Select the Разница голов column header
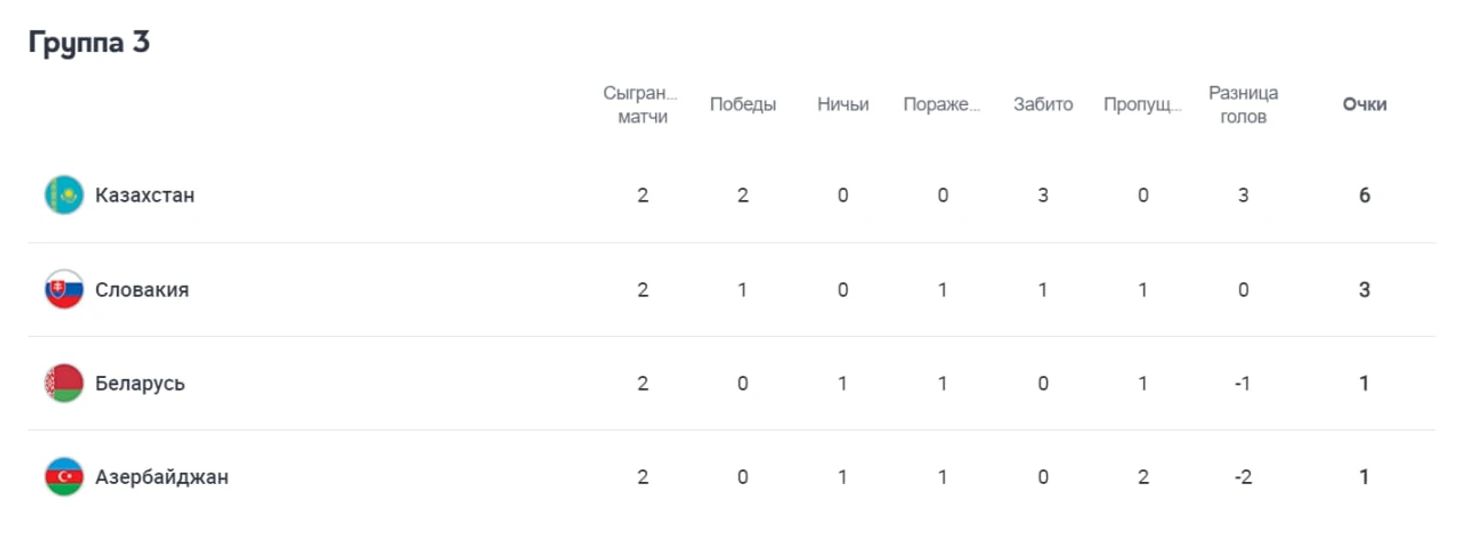 tap(1243, 104)
